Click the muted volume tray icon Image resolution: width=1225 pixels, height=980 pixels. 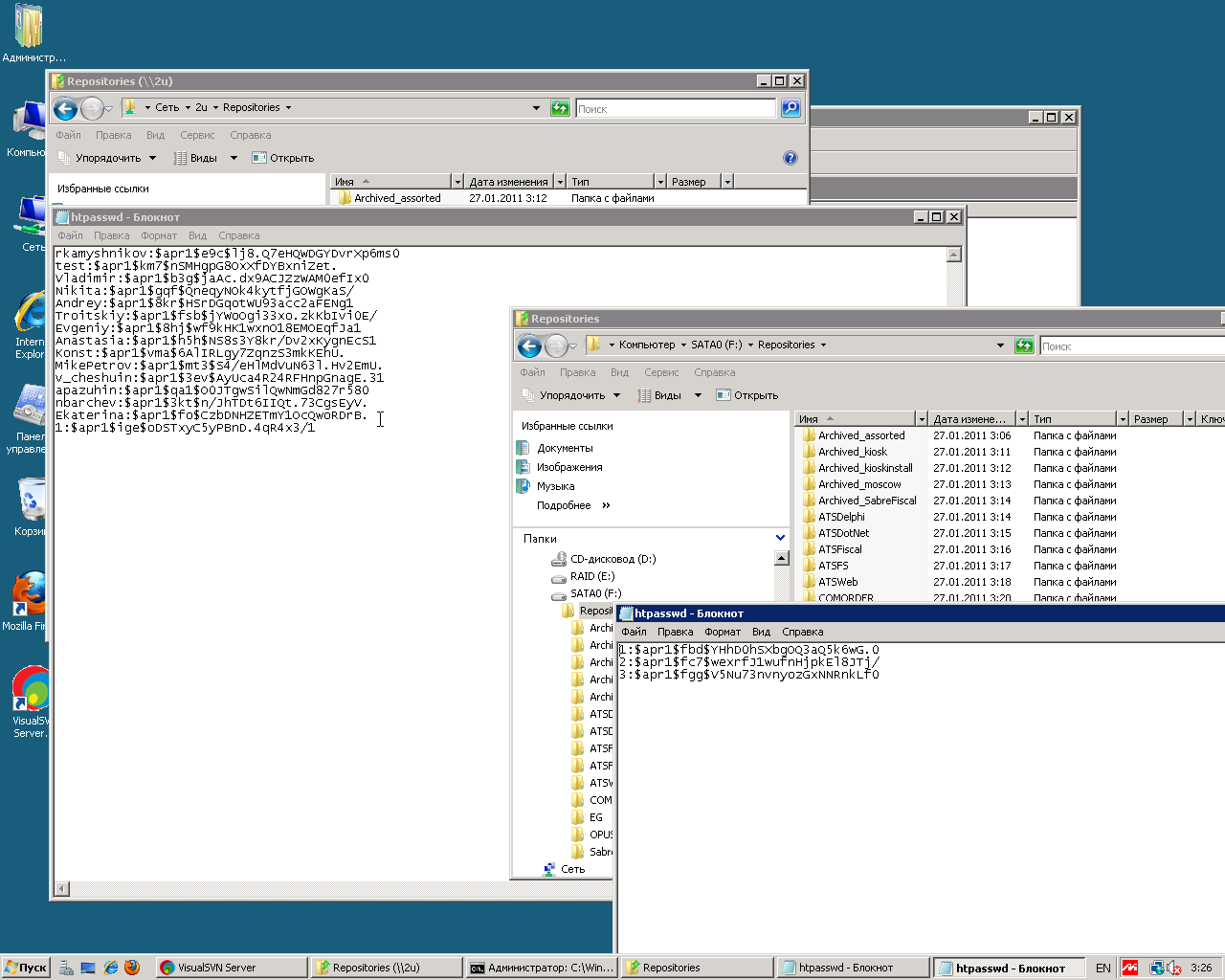coord(1174,968)
